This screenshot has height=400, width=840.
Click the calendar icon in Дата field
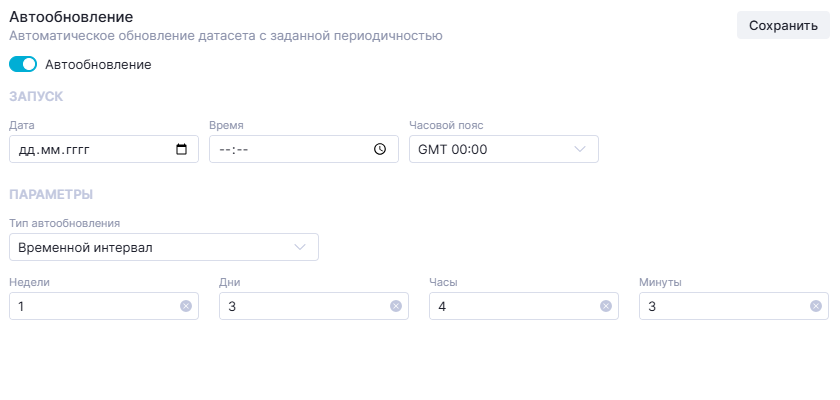181,149
